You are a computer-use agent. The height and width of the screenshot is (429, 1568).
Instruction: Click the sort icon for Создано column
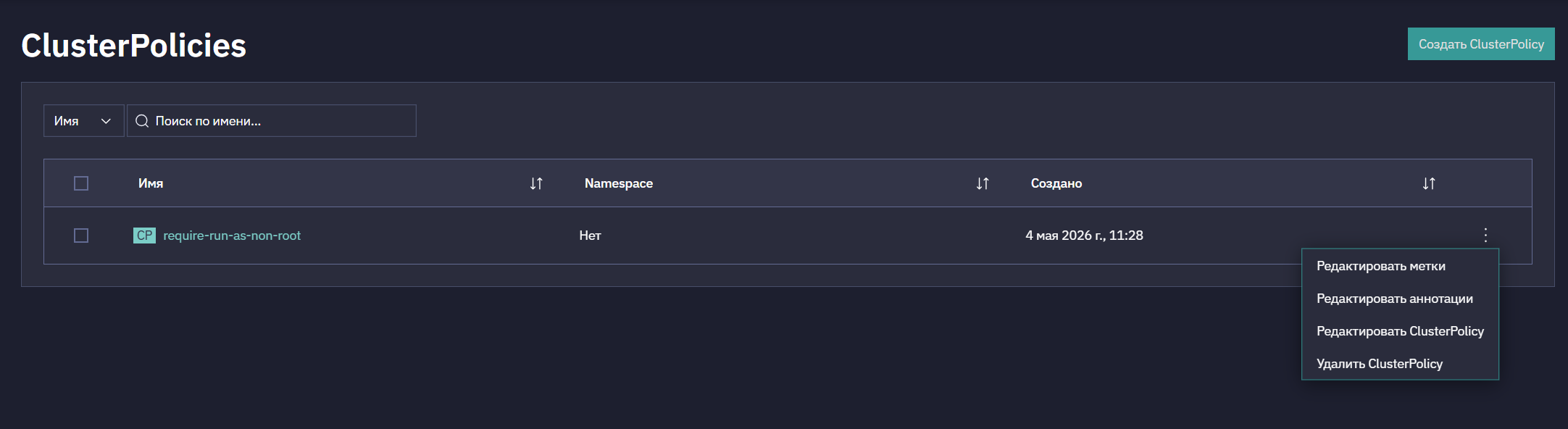tap(1429, 183)
